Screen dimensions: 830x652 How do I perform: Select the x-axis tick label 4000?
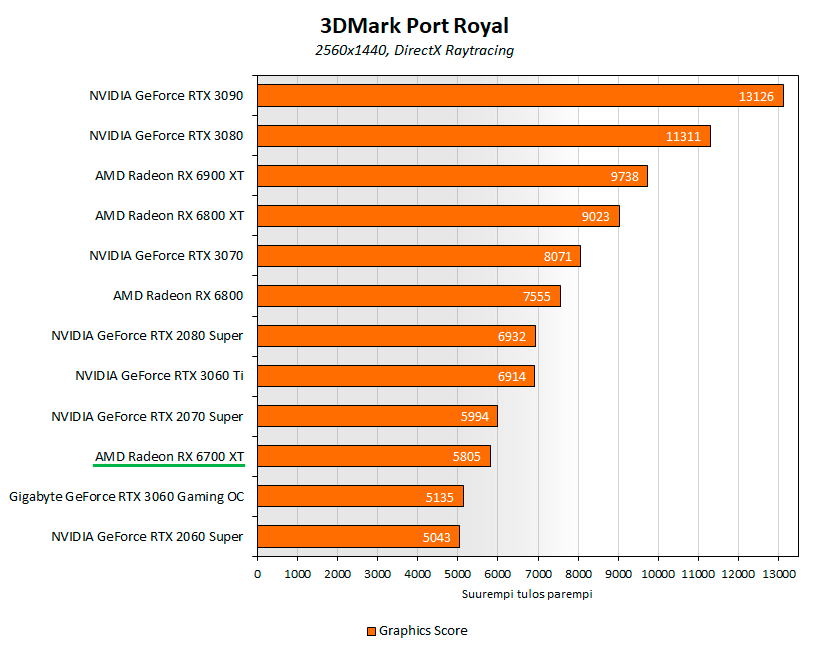[418, 574]
